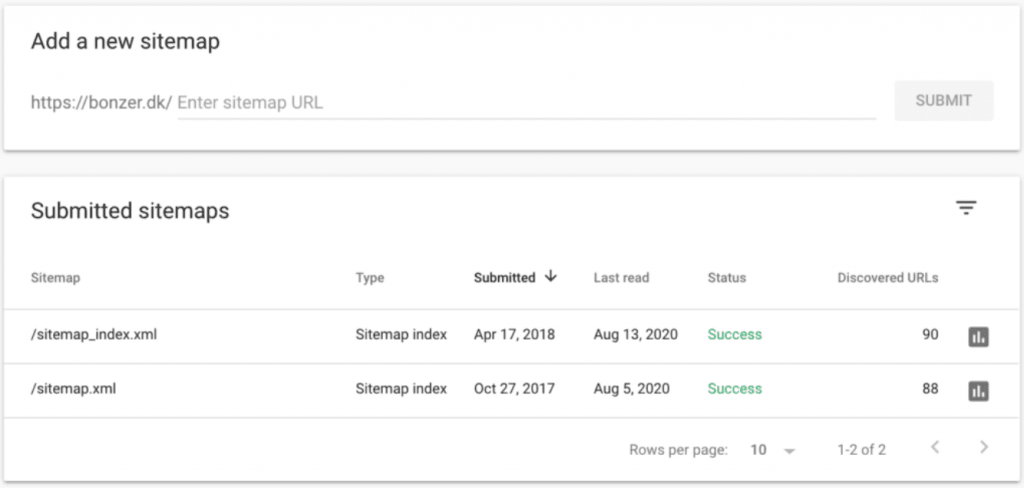The image size is (1024, 488).
Task: Sort by the Type column header
Action: click(369, 278)
